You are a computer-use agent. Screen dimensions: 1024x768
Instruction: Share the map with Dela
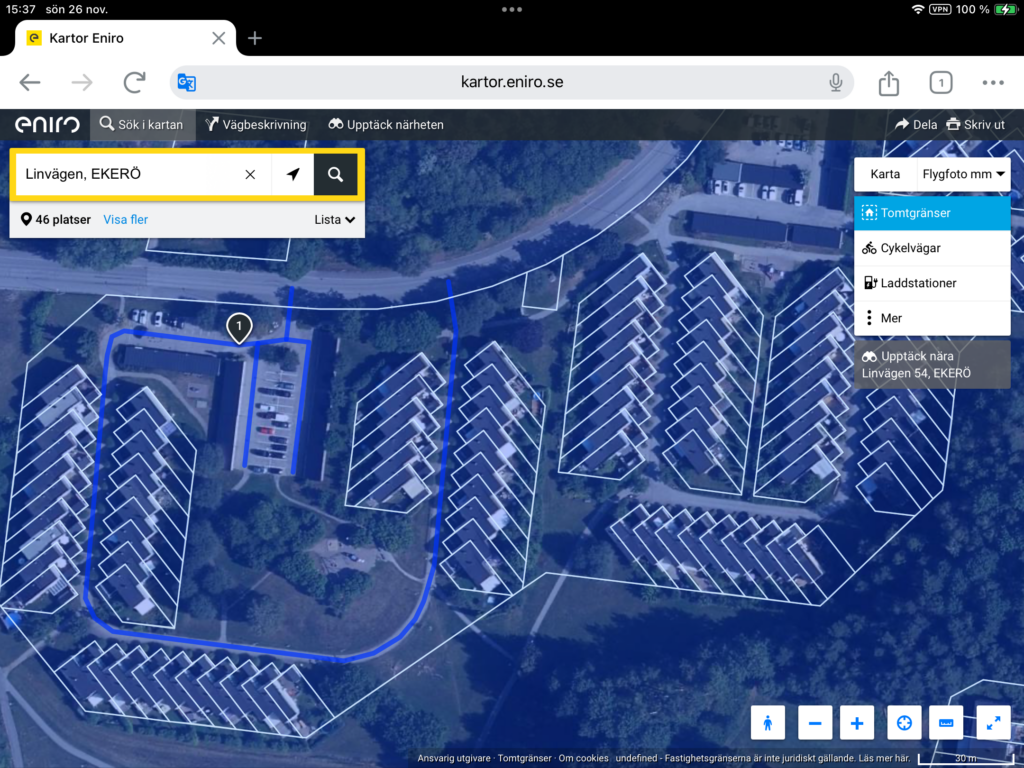(916, 125)
